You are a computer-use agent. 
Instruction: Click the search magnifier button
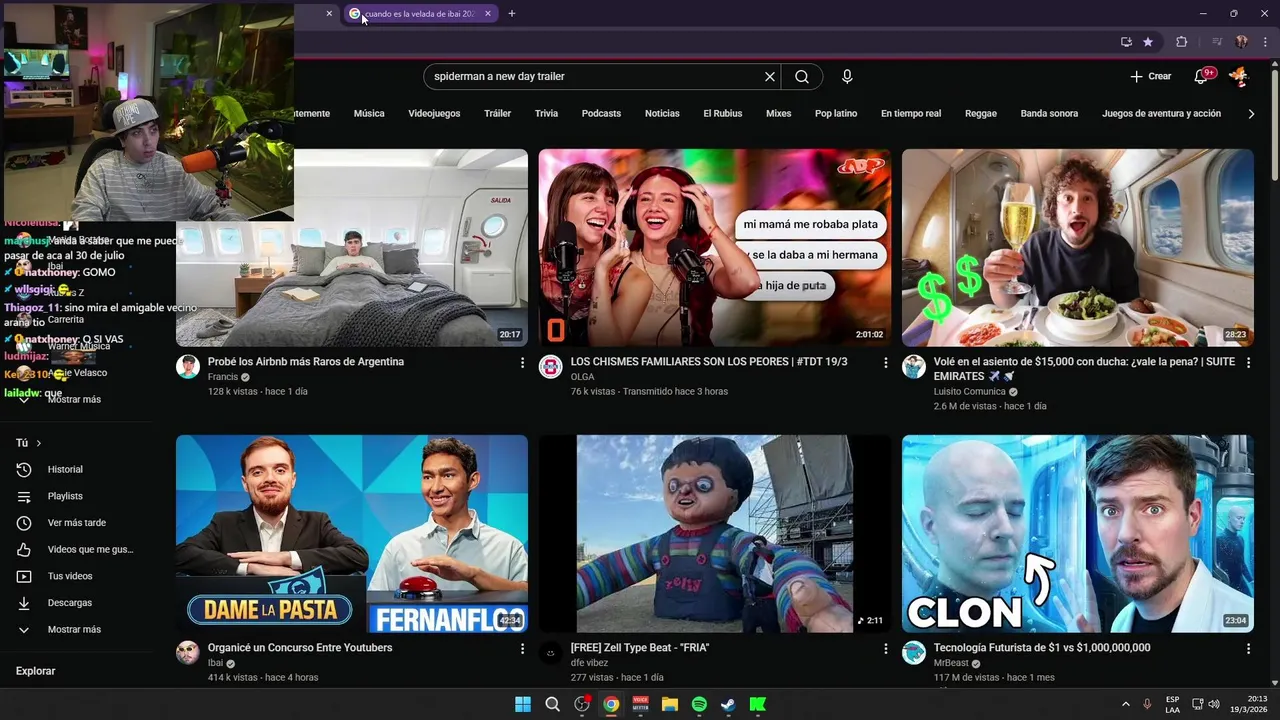coord(802,77)
